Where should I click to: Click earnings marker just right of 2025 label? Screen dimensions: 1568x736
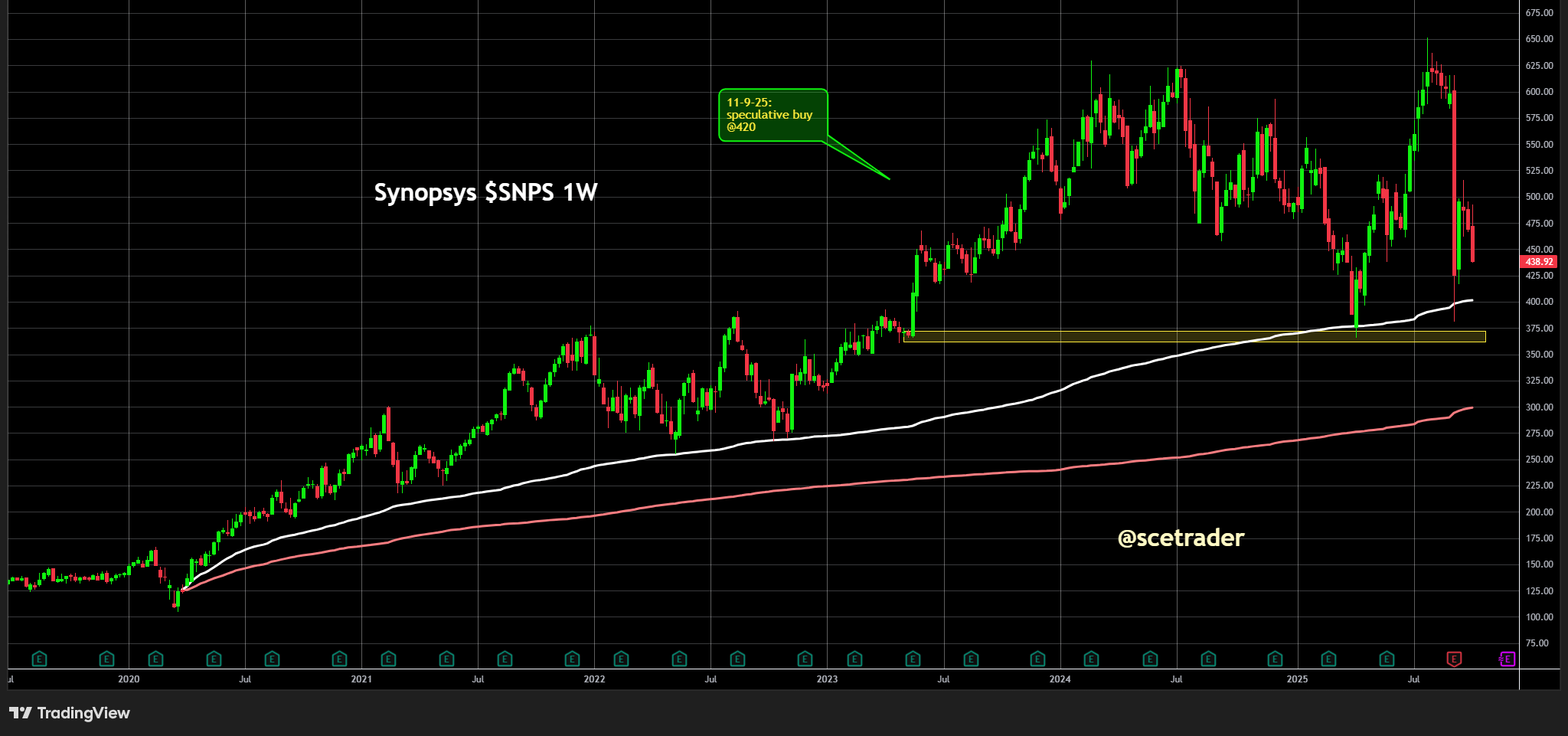(1328, 659)
